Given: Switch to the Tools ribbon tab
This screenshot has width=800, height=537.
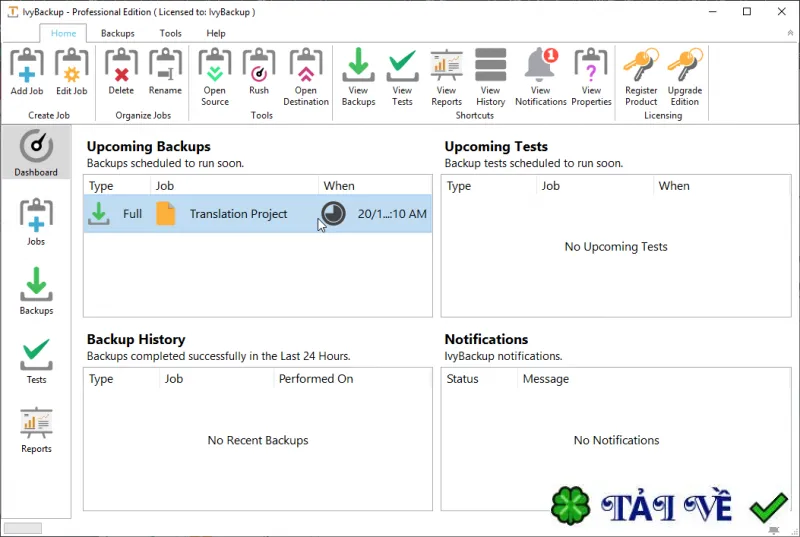Looking at the screenshot, I should (170, 33).
